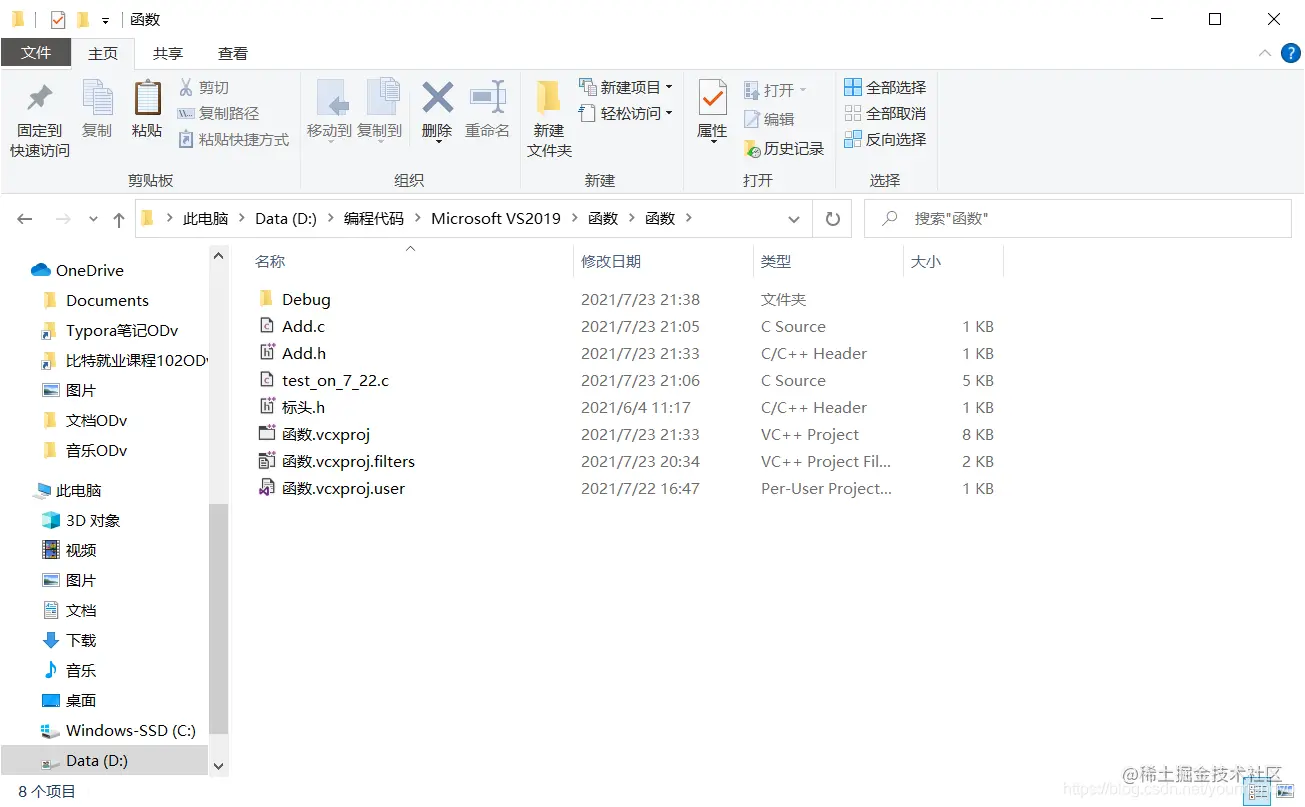
Task: Click the Delete (删除) X icon
Action: [437, 98]
